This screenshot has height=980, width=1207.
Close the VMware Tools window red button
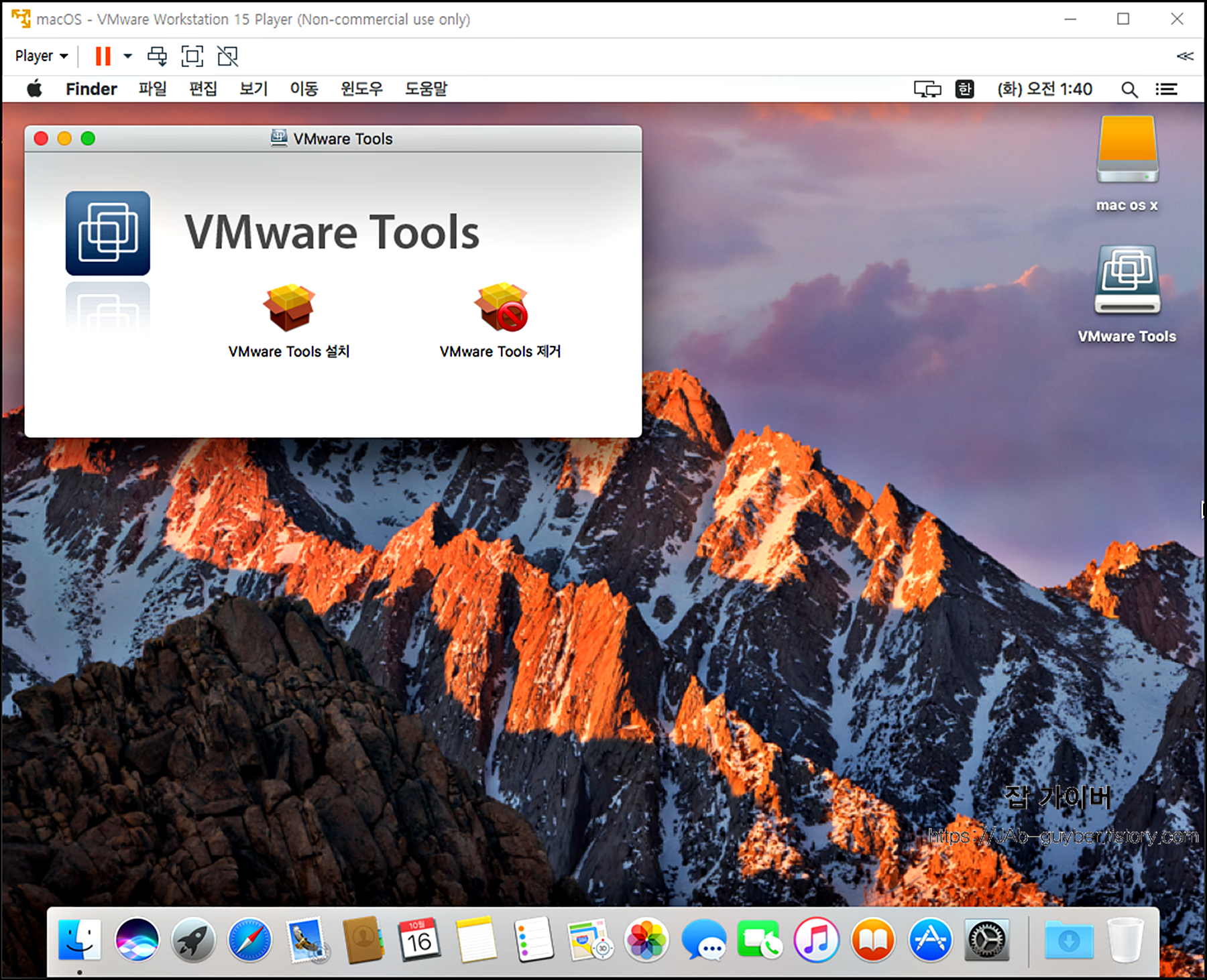(x=41, y=139)
